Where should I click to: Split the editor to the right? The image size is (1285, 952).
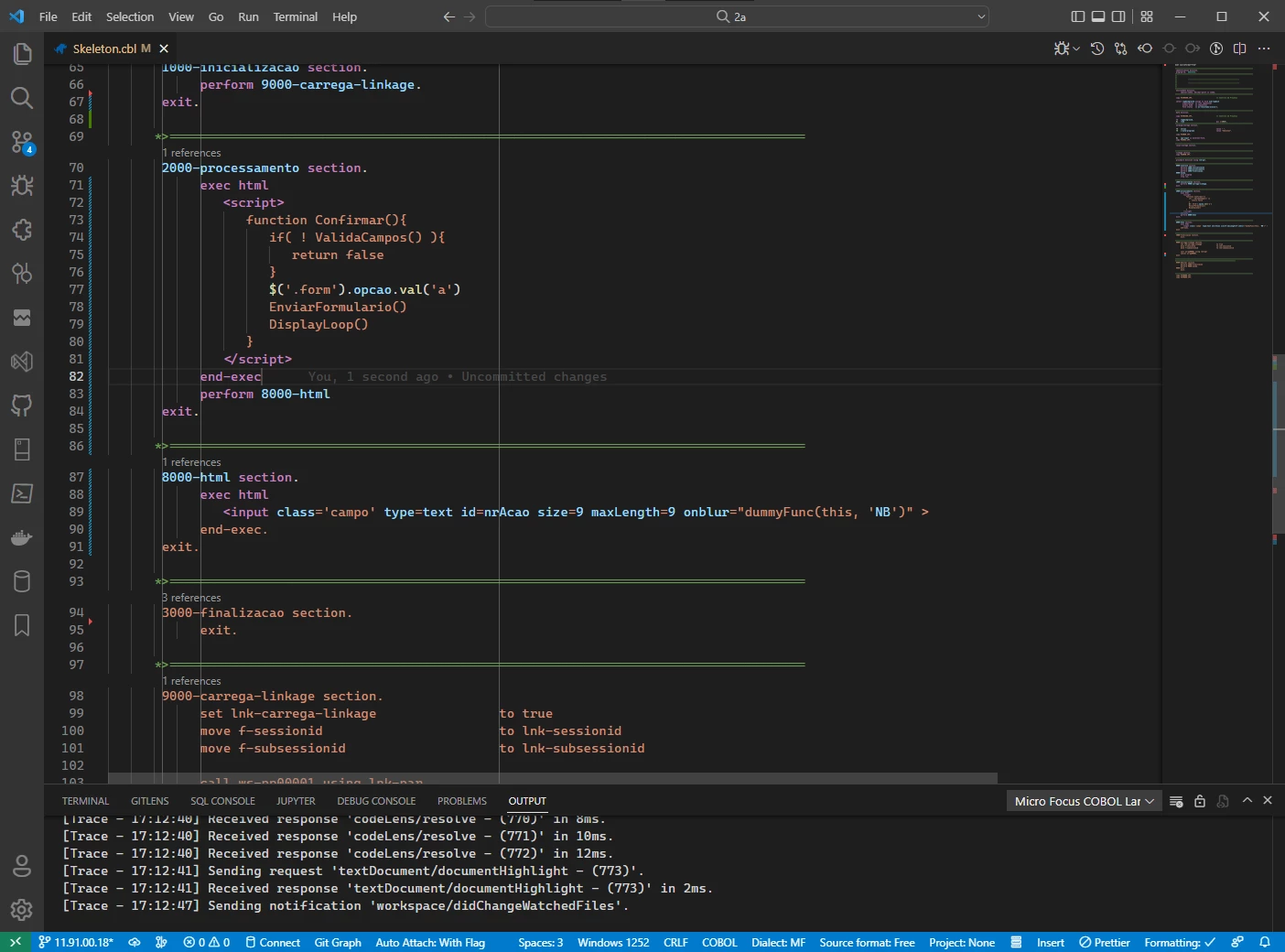tap(1240, 49)
